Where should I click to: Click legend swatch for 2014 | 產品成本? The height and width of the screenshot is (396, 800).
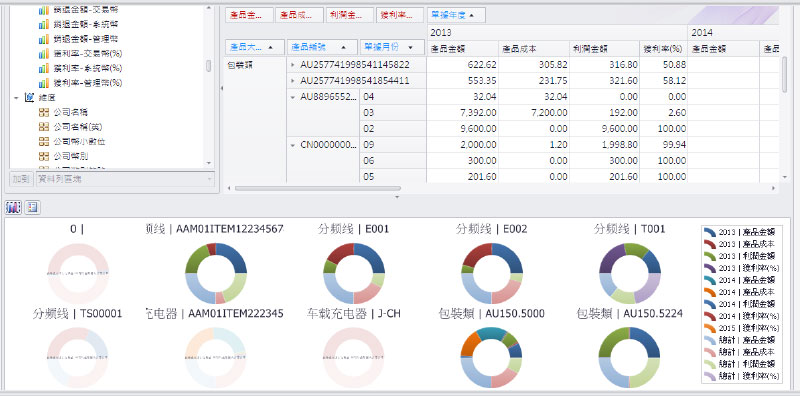coord(710,291)
